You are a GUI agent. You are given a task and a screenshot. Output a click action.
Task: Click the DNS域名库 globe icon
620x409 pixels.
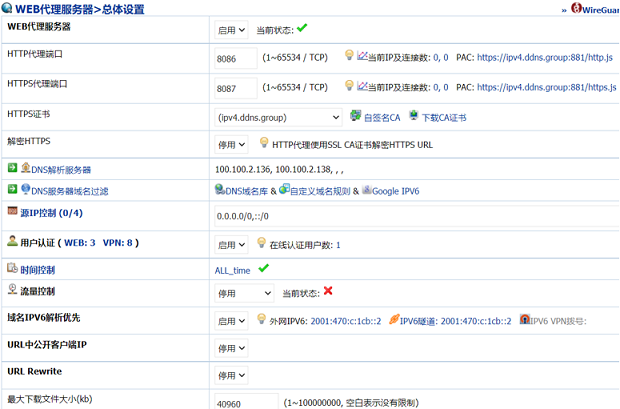click(x=220, y=189)
